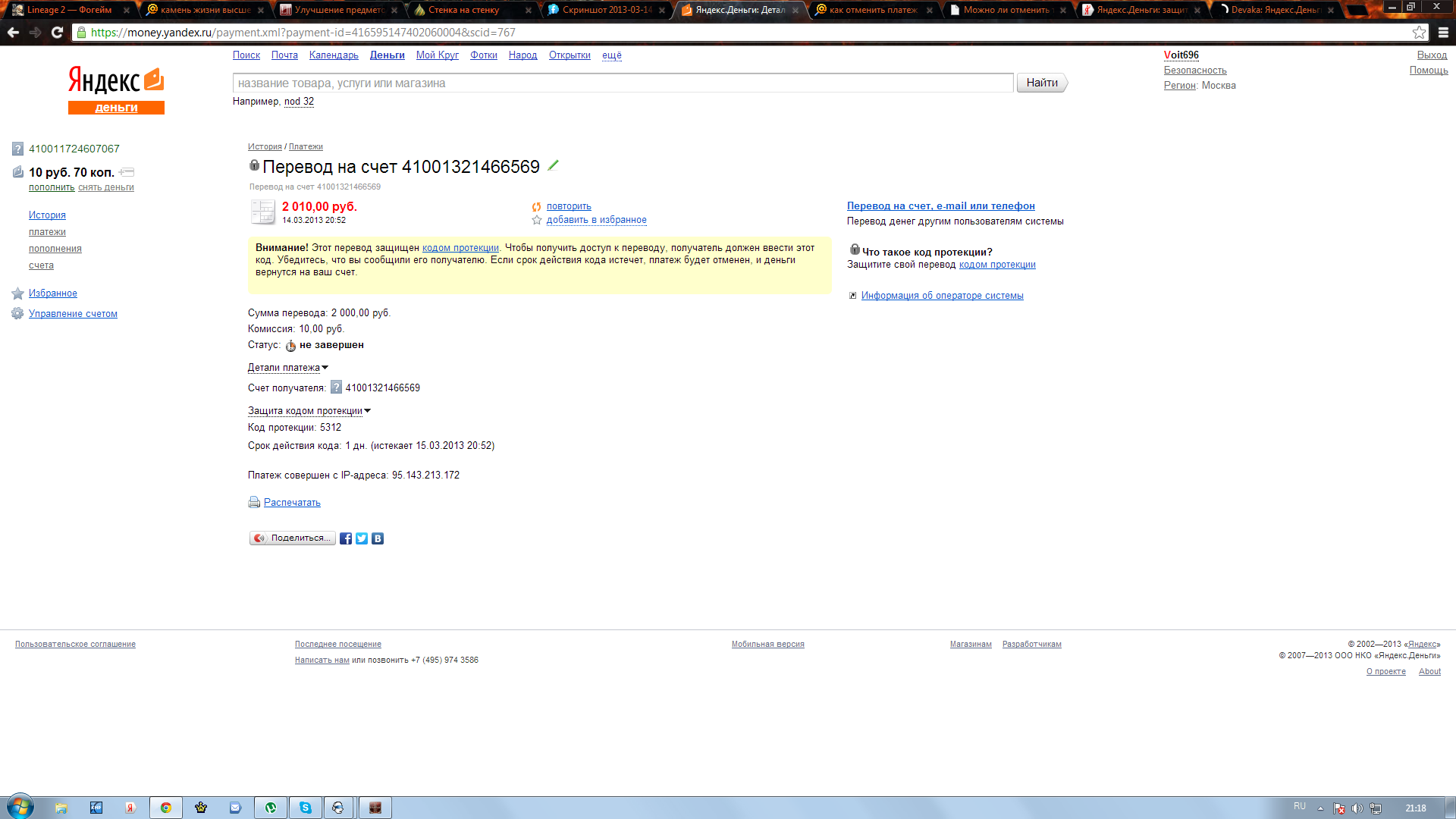
Task: Click 'добавить в избранное' link
Action: pyautogui.click(x=596, y=220)
